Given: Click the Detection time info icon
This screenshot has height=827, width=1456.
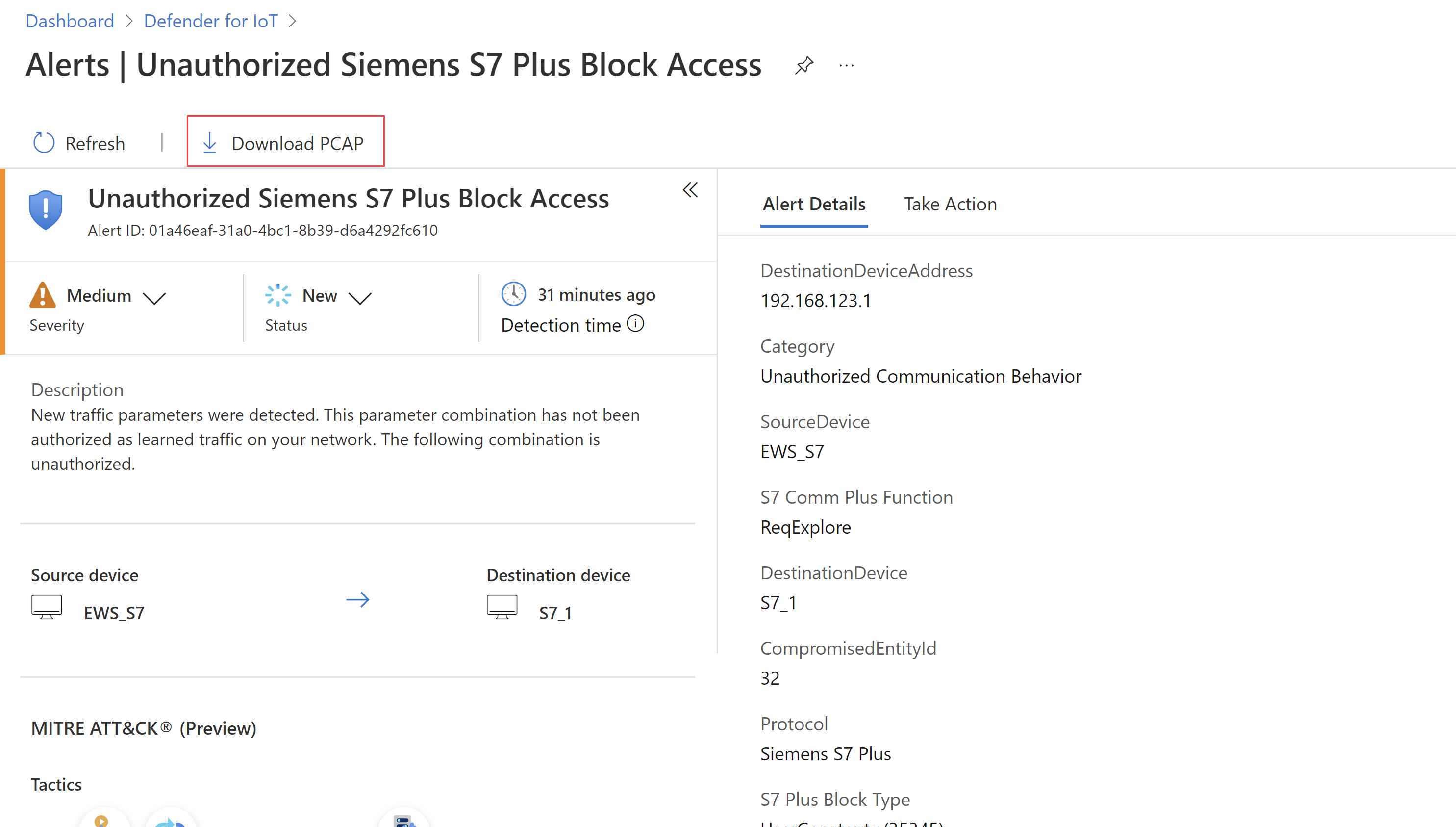Looking at the screenshot, I should (635, 324).
